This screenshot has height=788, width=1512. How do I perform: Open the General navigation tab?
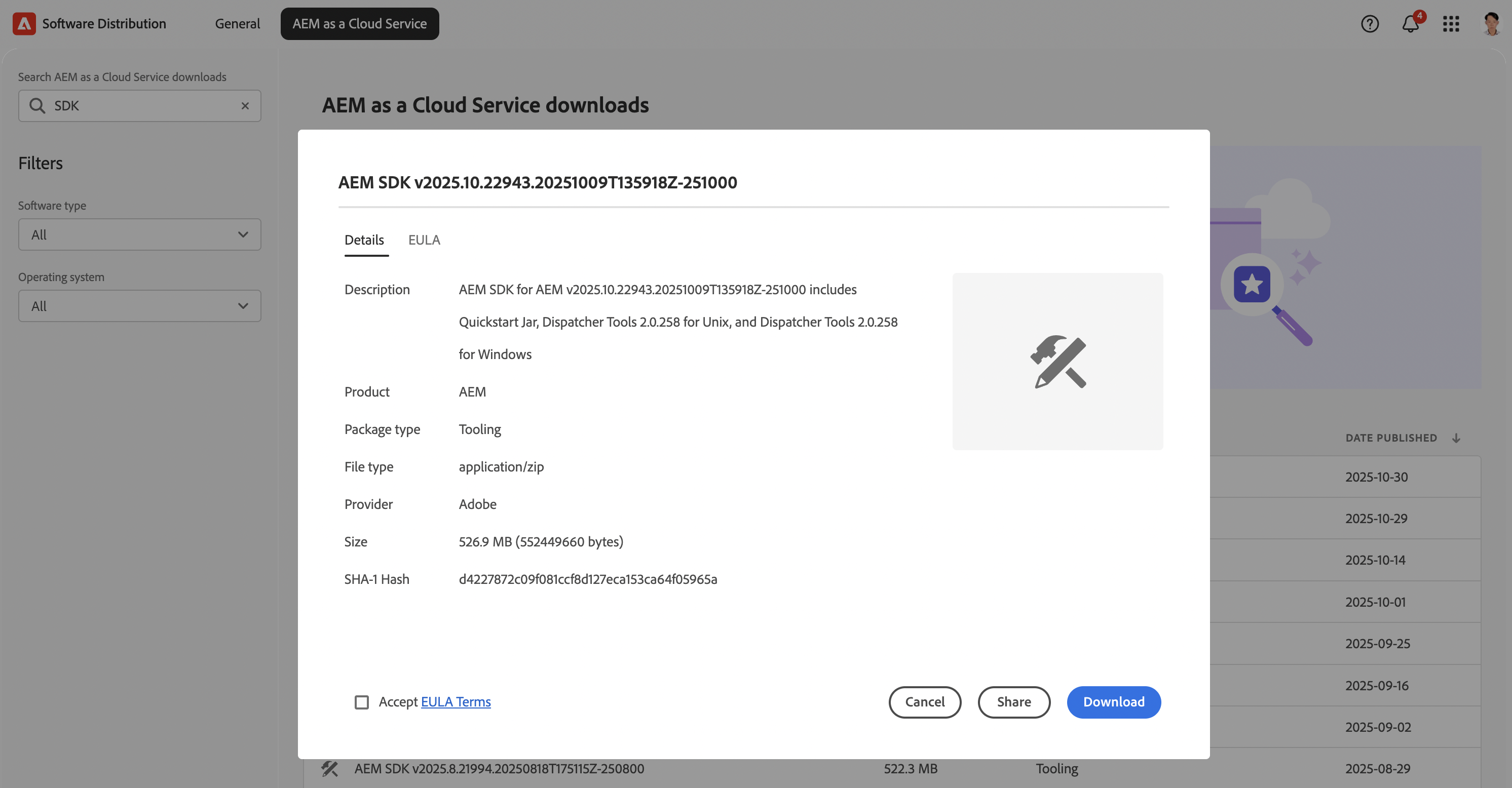[237, 23]
